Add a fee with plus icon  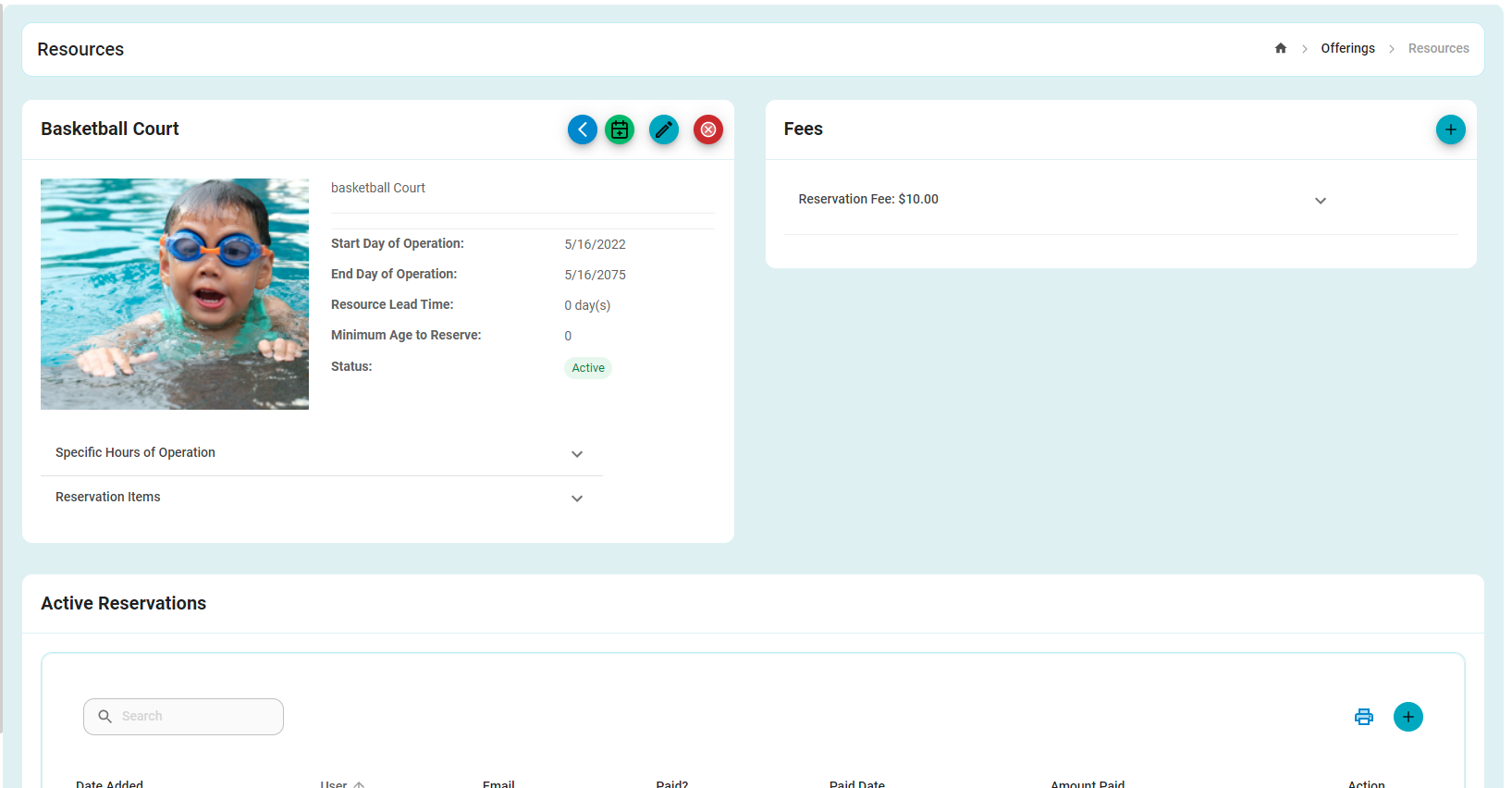[x=1450, y=129]
